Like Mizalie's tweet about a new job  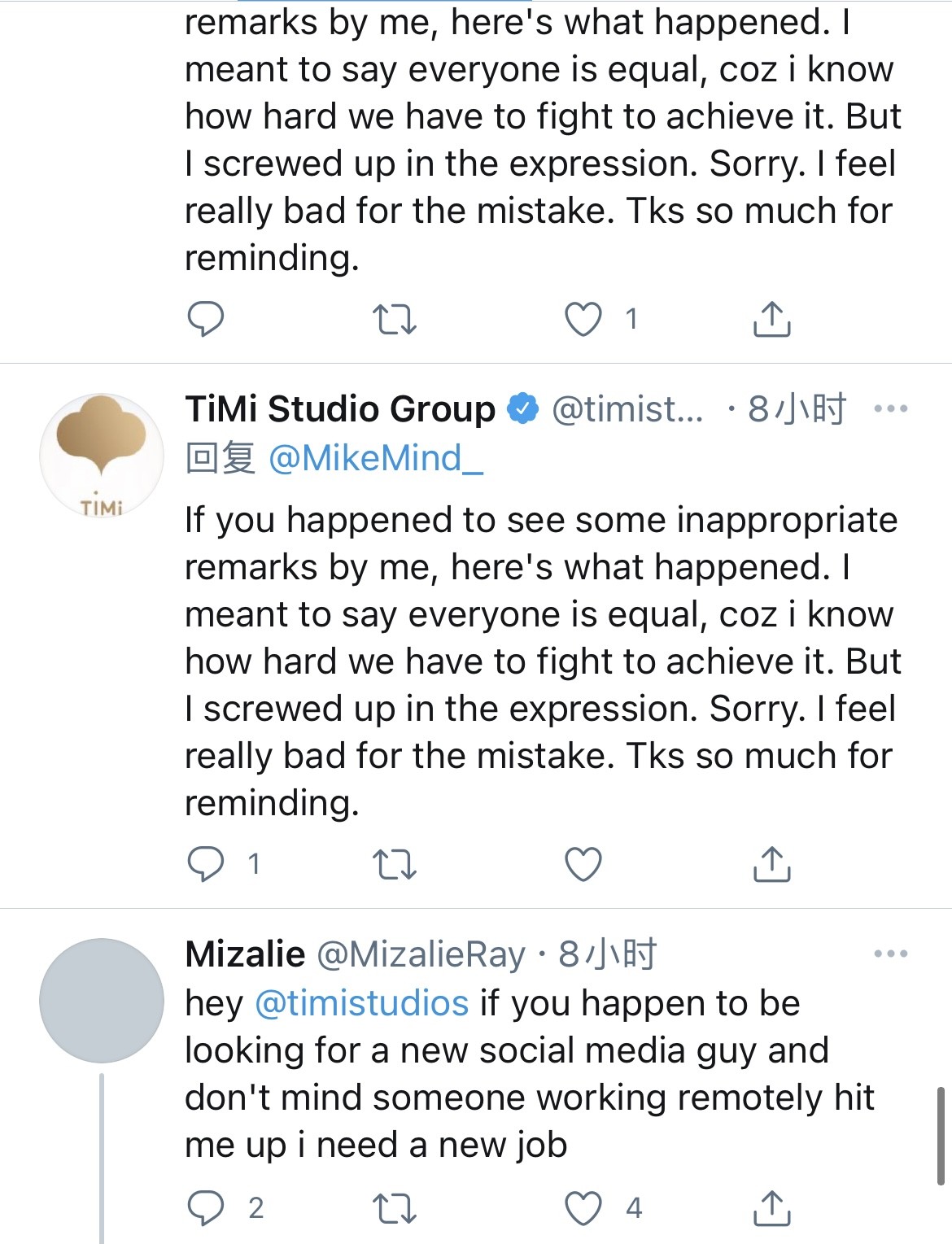click(x=583, y=1208)
